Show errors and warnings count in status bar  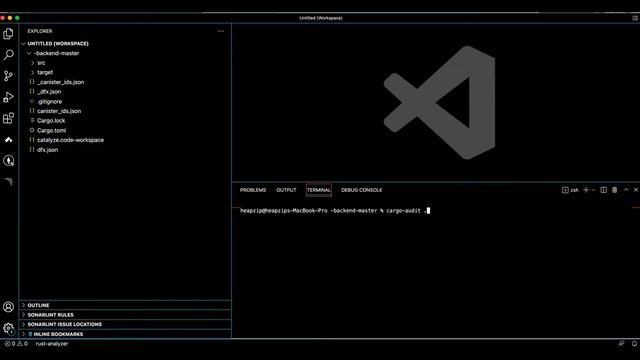16,344
